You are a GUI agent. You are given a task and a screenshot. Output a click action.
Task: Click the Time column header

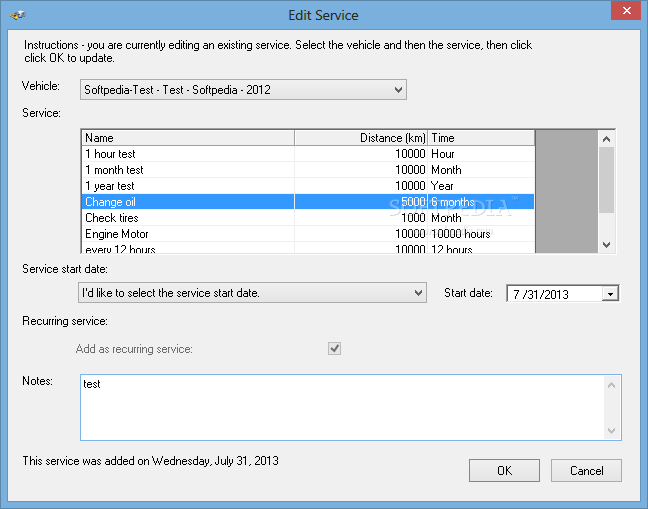[481, 138]
